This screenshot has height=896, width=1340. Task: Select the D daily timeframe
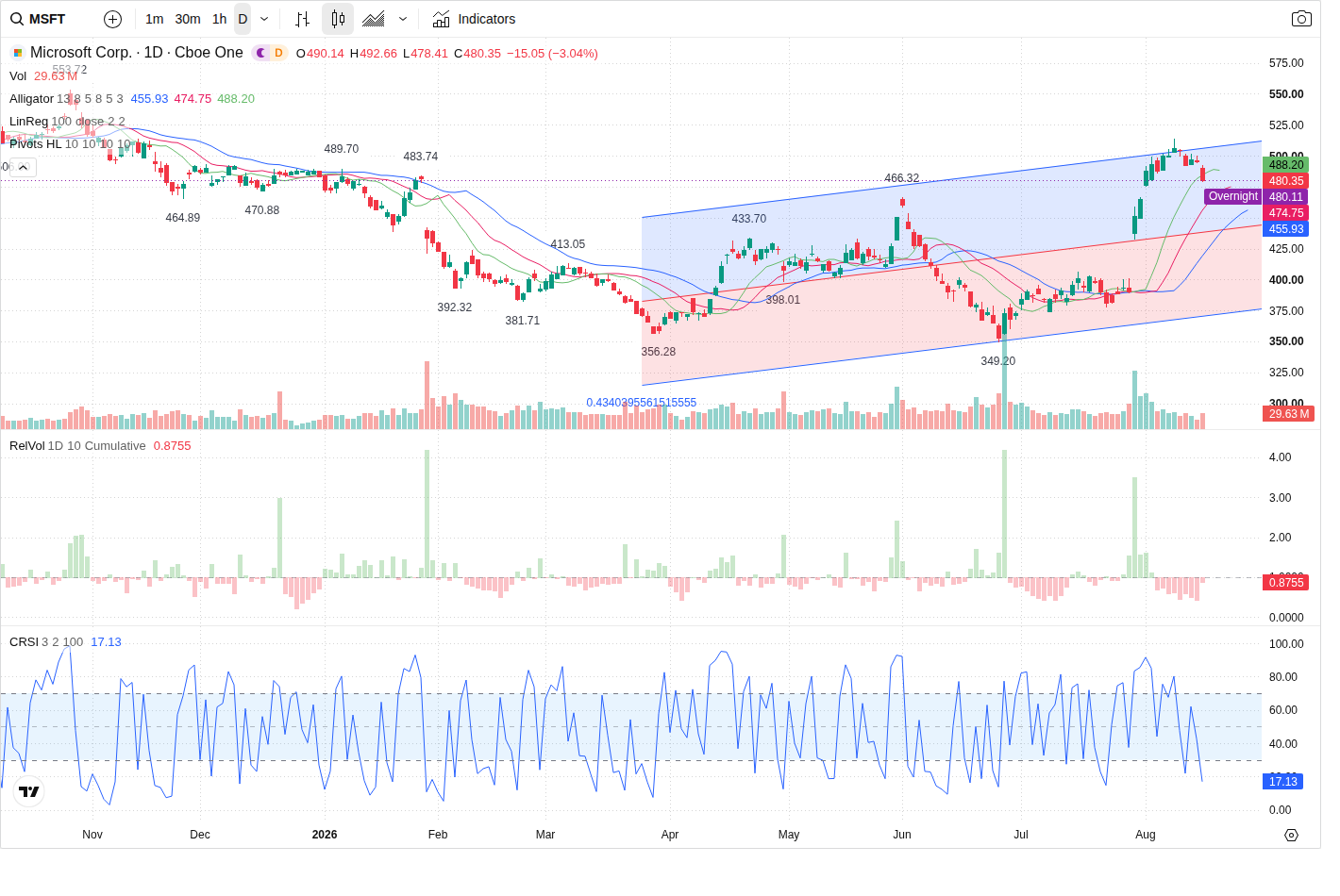click(243, 19)
